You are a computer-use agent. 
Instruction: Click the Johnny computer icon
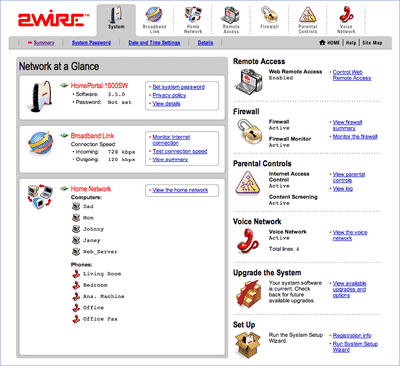(x=76, y=229)
